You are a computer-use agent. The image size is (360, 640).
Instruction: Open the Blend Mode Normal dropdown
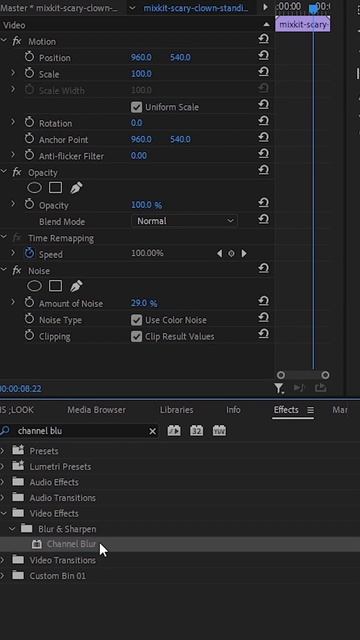184,221
